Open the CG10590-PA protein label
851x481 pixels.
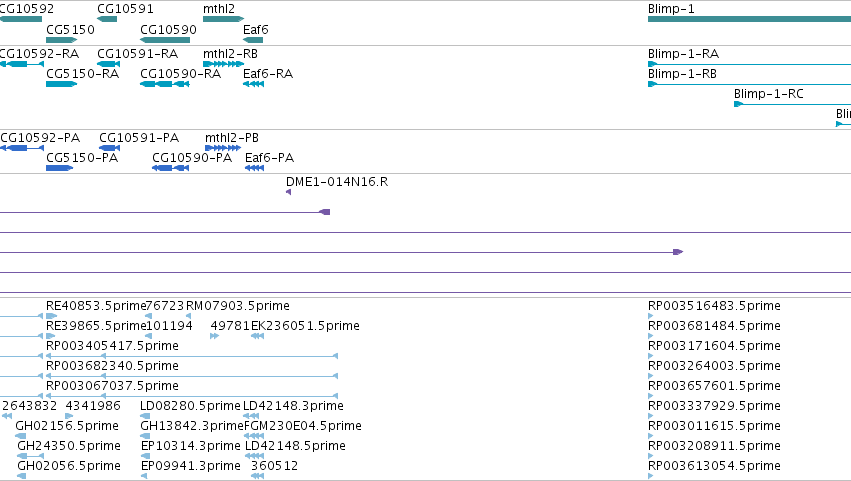point(192,158)
